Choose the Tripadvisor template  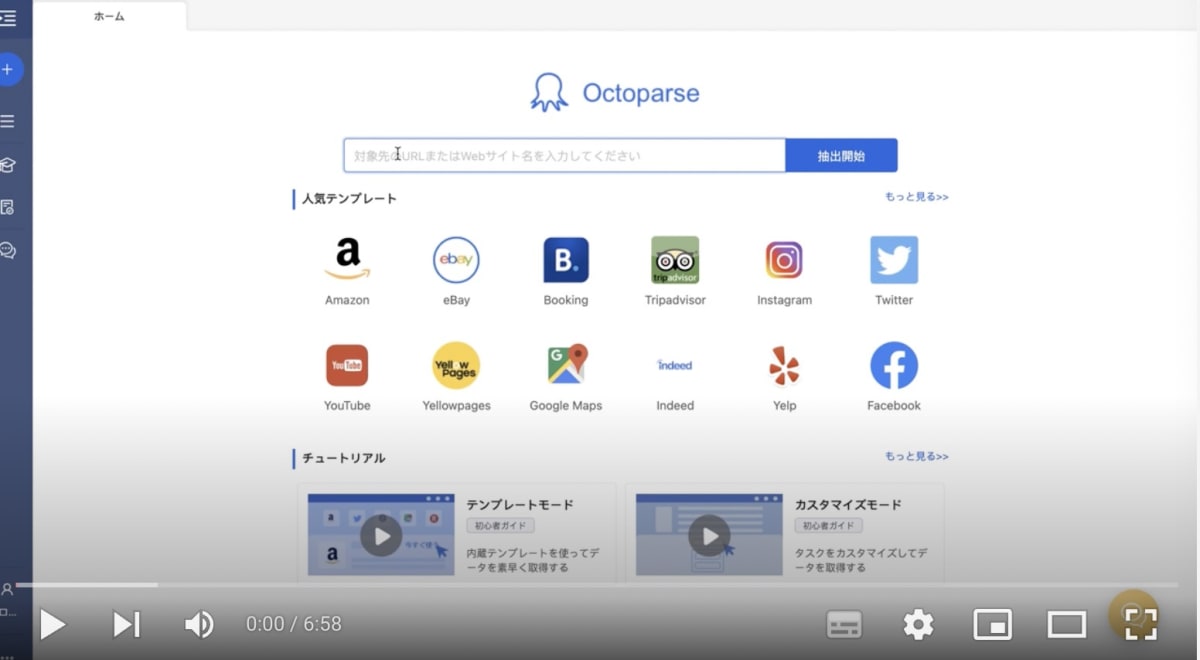click(x=675, y=260)
